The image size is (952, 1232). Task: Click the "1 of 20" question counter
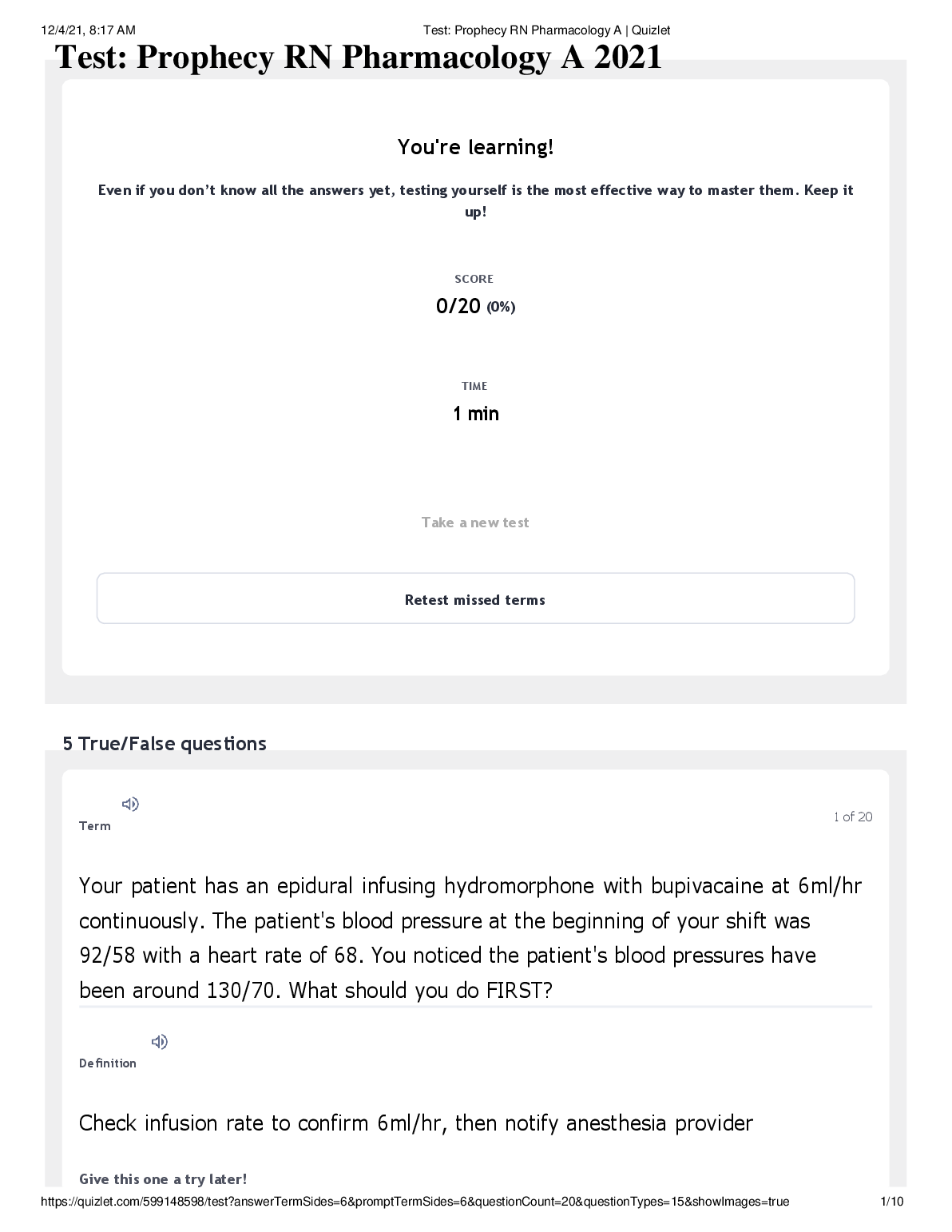(x=852, y=817)
